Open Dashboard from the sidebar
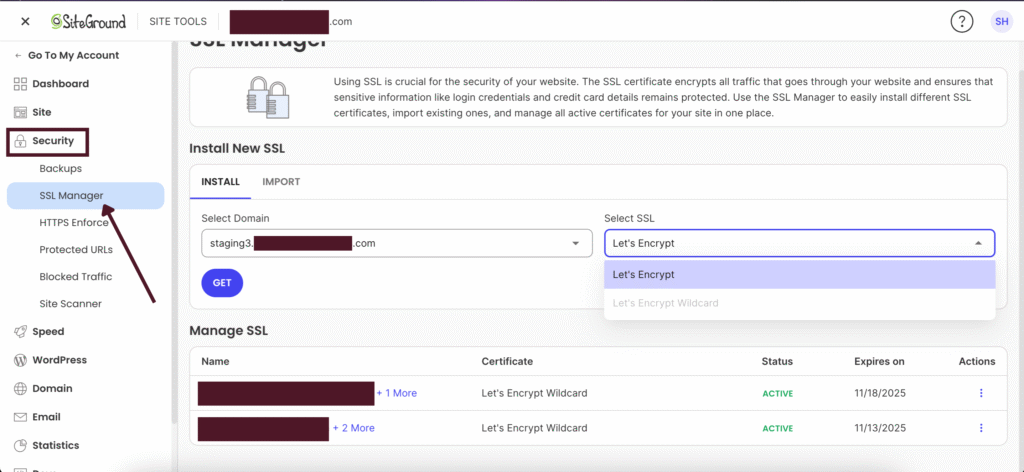 point(60,84)
